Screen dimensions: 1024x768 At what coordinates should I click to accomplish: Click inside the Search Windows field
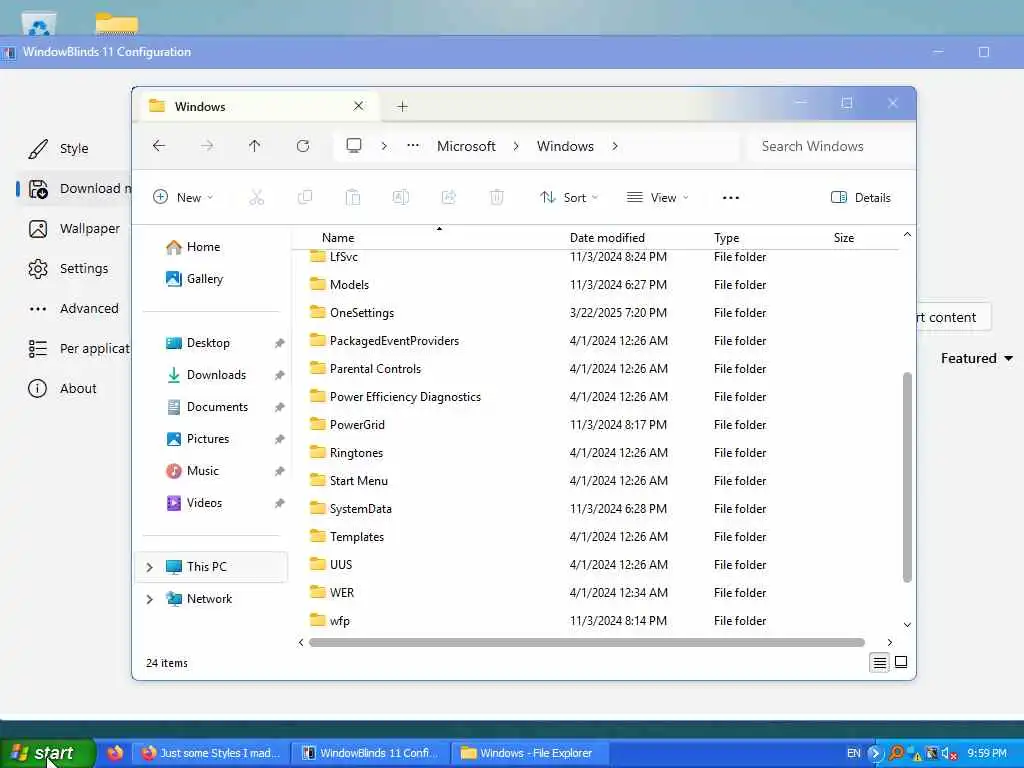click(828, 146)
